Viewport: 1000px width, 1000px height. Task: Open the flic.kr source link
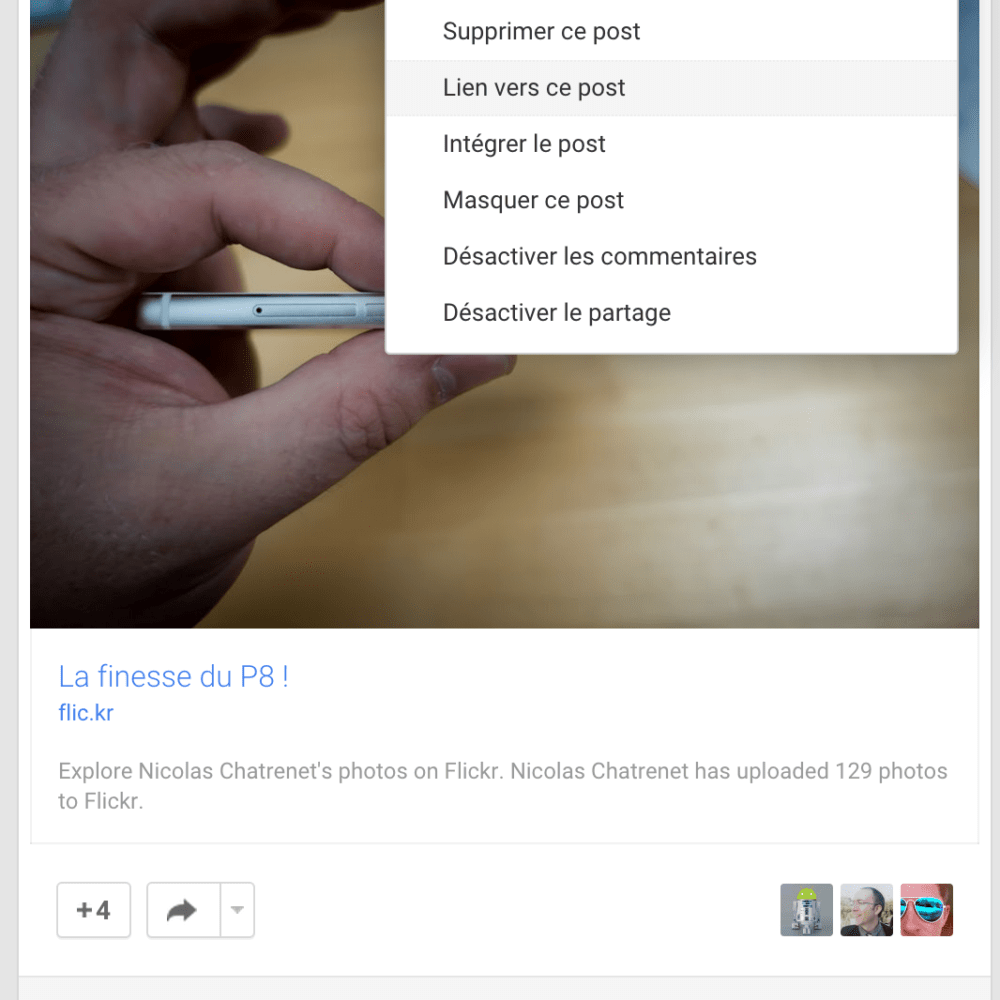(85, 713)
